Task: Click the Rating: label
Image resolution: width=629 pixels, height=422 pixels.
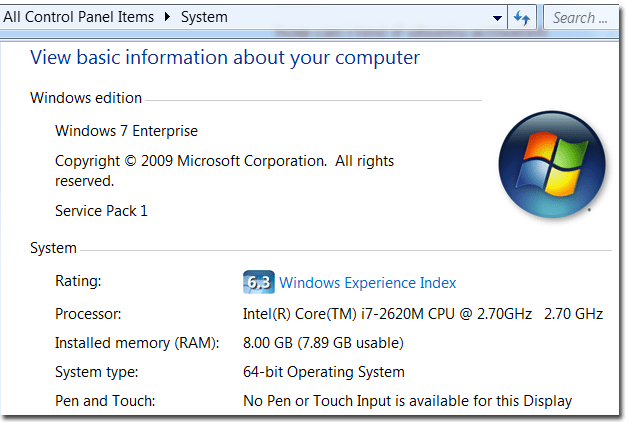Action: 78,281
